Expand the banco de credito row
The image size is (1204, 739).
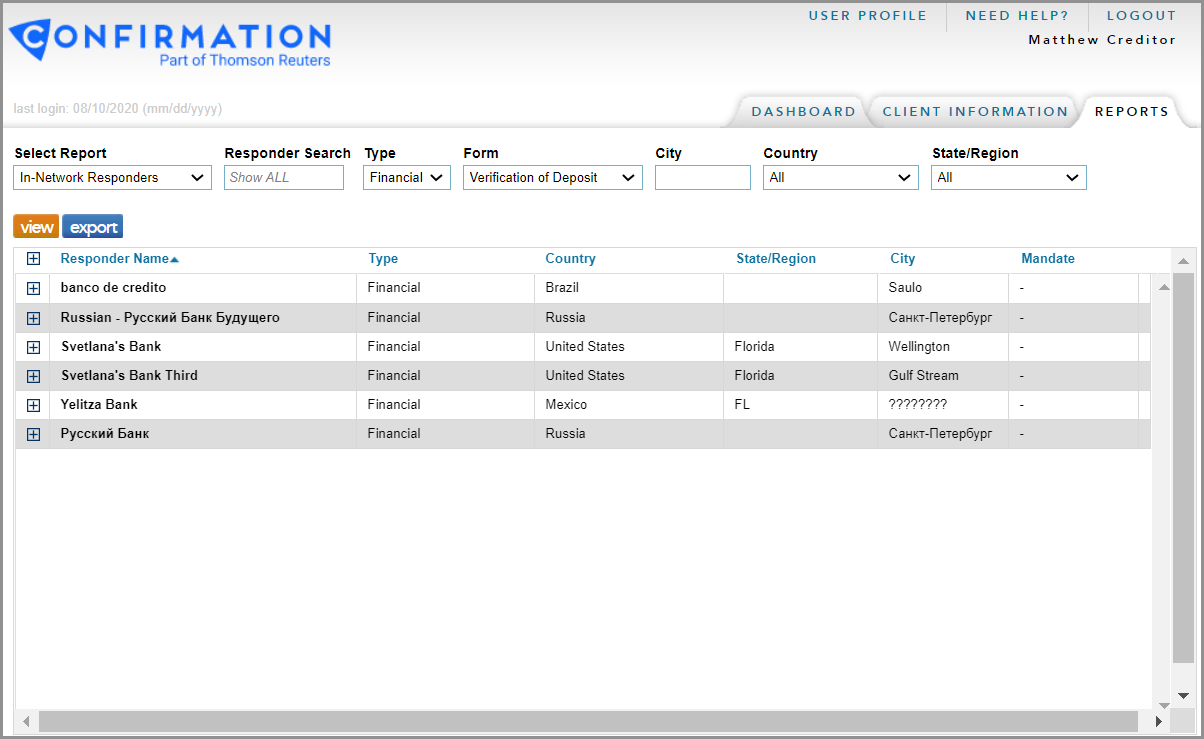click(x=33, y=288)
